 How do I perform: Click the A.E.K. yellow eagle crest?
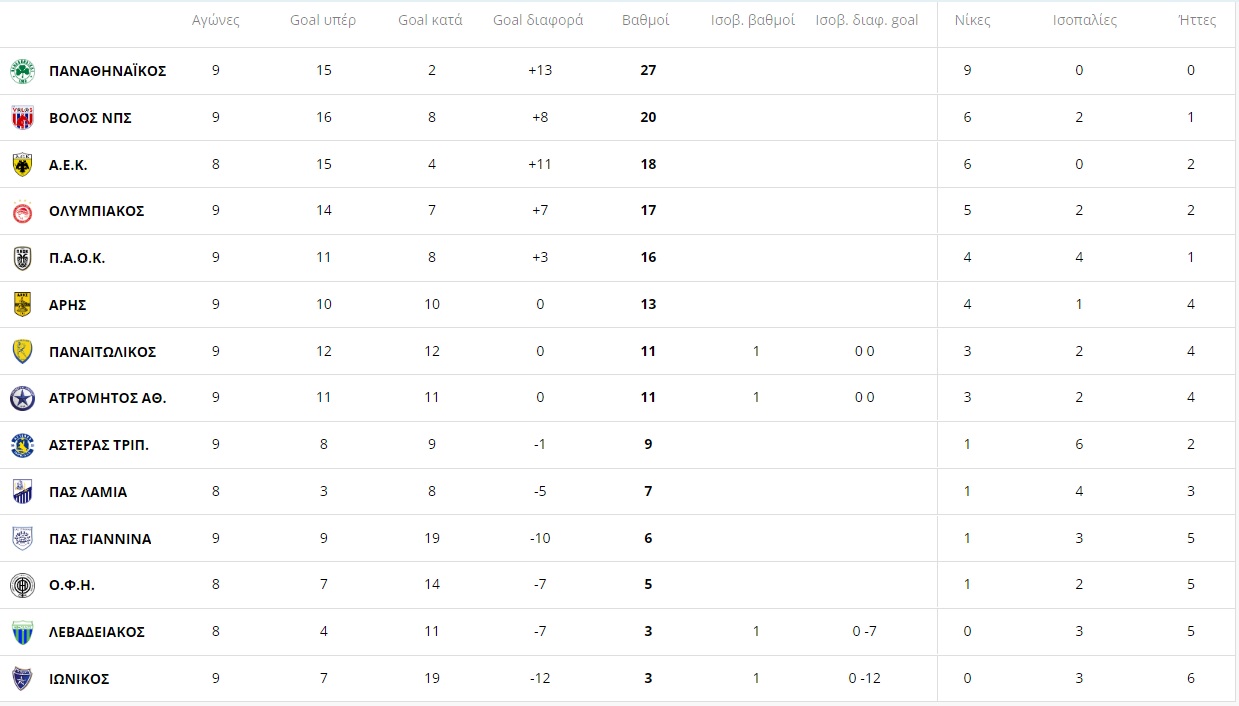[22, 165]
